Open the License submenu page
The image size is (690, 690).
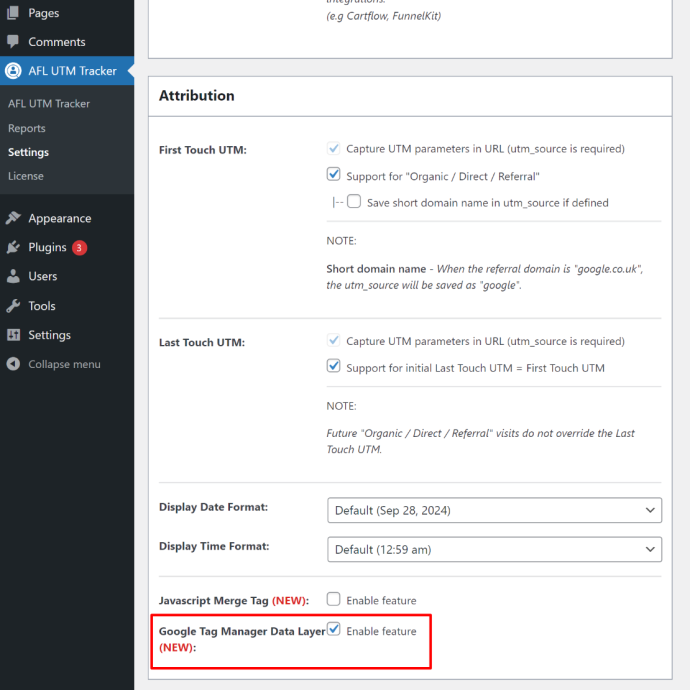tap(26, 176)
